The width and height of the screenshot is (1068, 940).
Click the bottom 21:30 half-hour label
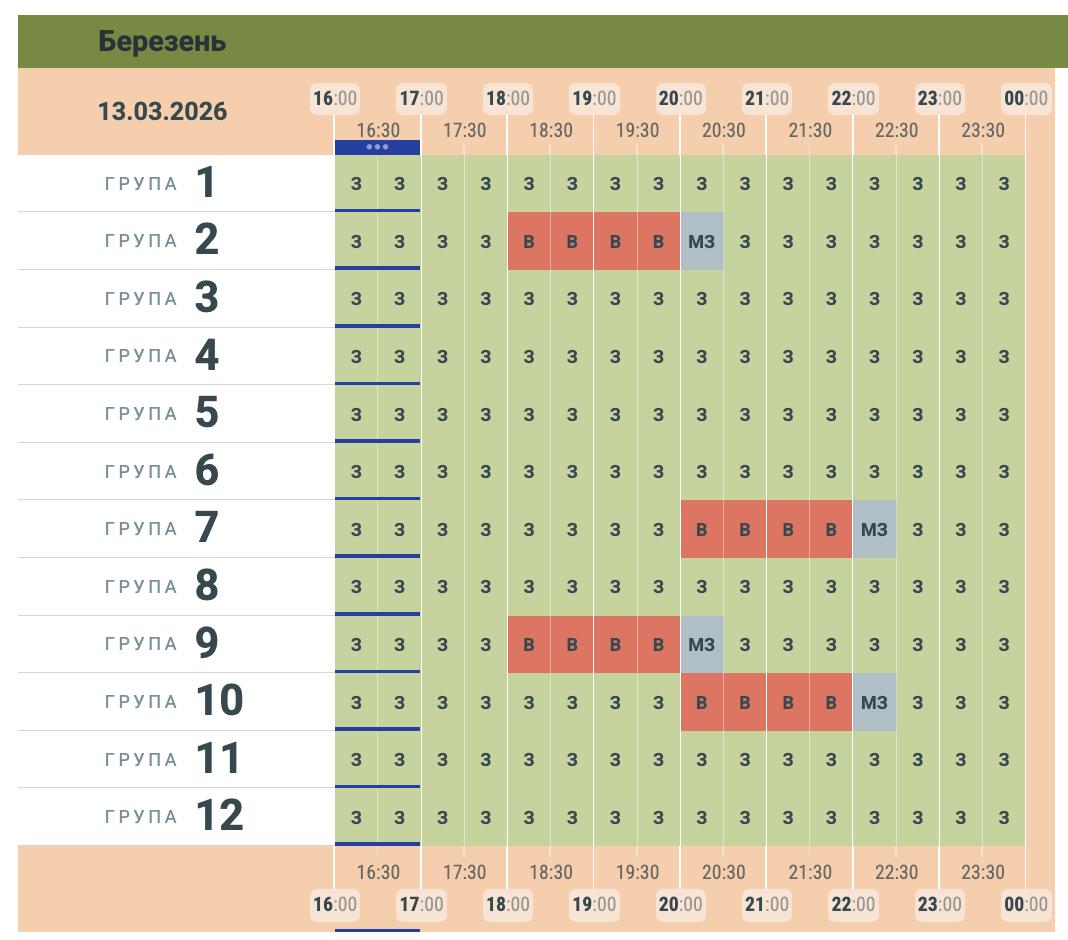809,872
